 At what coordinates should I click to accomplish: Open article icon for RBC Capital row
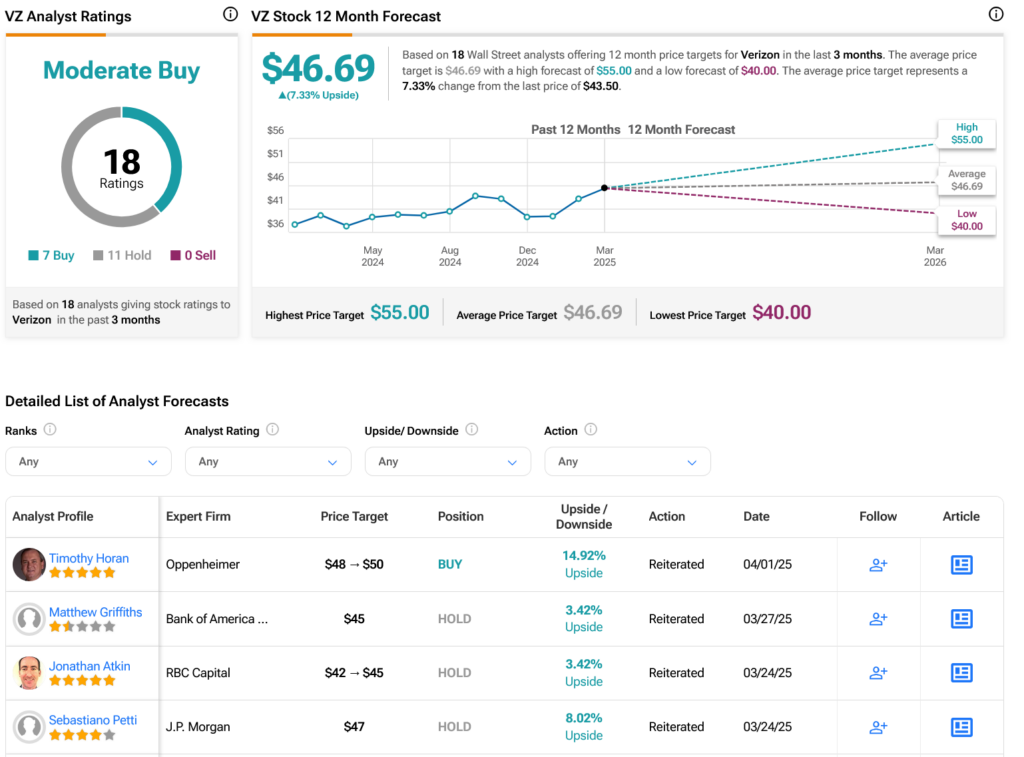(961, 673)
